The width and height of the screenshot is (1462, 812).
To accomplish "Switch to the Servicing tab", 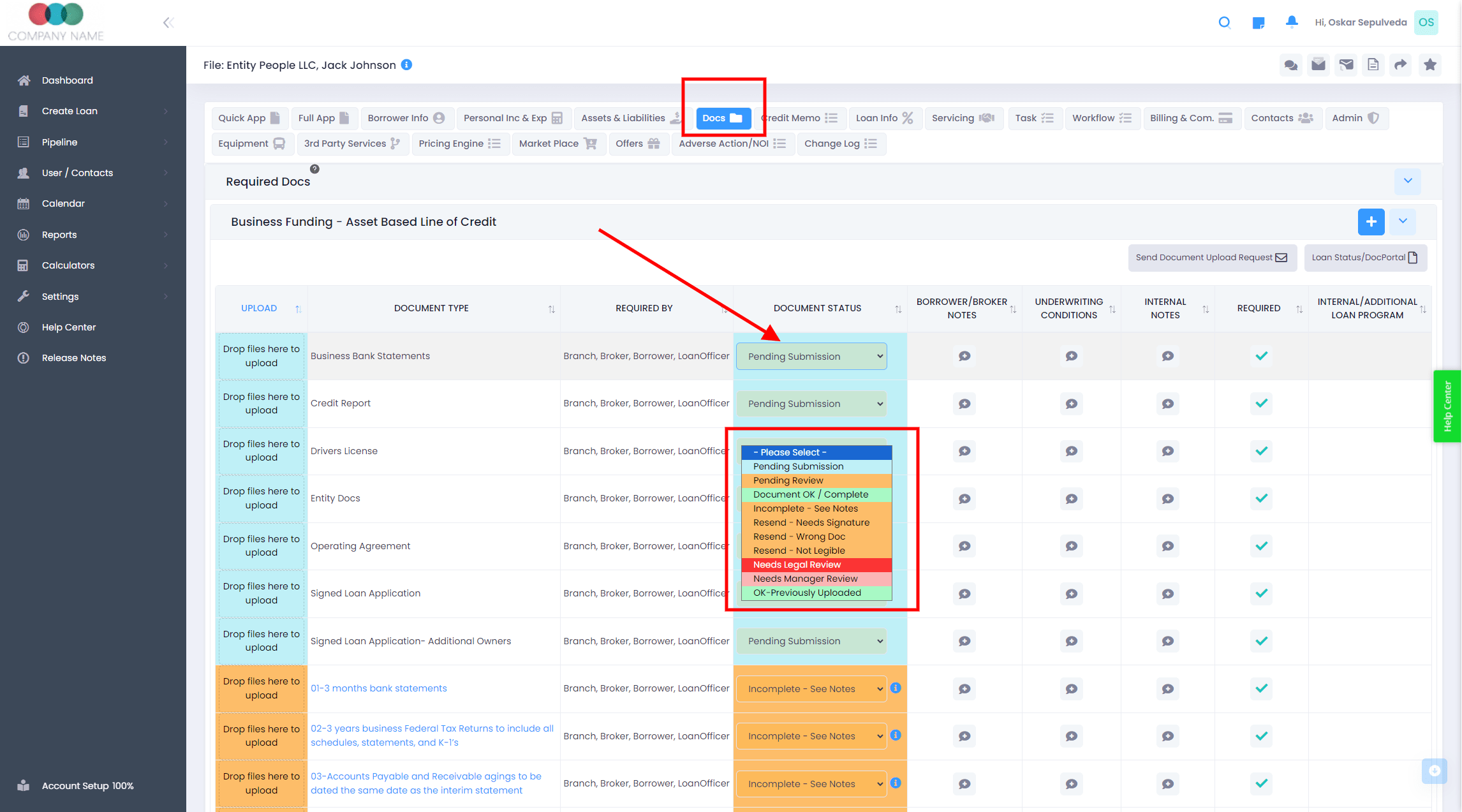I will pyautogui.click(x=963, y=118).
